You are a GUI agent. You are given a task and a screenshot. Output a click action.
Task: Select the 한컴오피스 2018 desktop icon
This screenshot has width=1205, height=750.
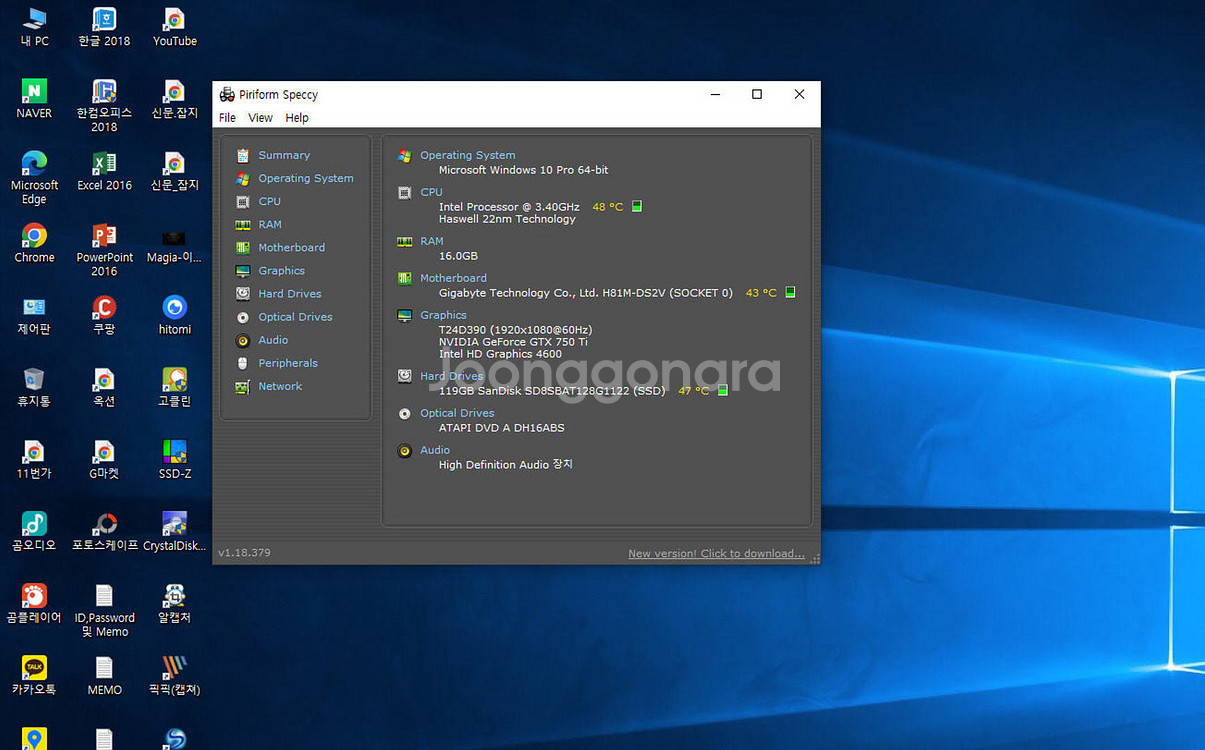tap(104, 105)
